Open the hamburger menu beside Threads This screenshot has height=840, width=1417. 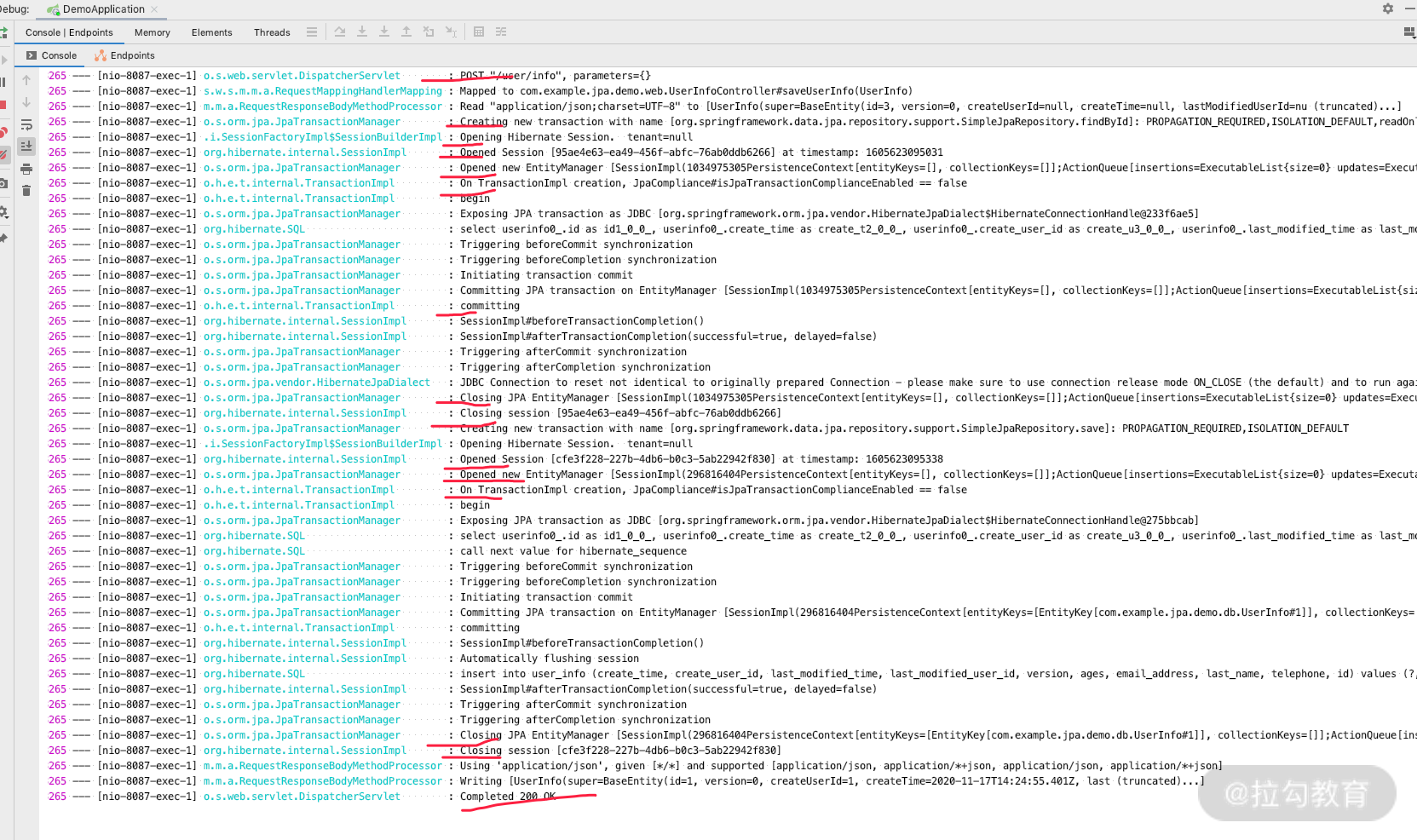point(312,32)
